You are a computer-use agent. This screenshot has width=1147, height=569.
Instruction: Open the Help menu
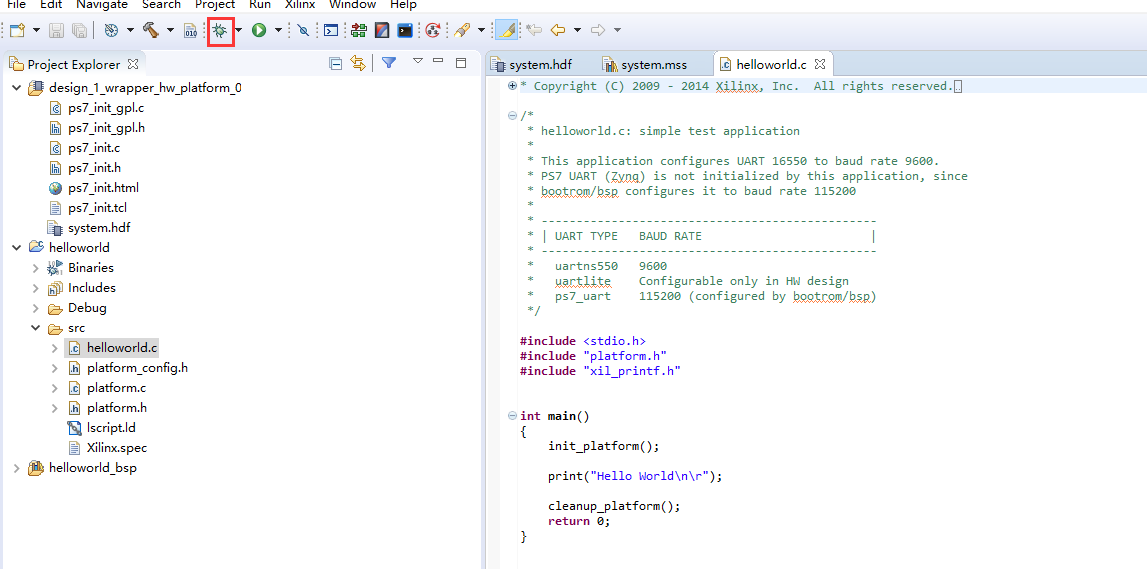coord(403,4)
